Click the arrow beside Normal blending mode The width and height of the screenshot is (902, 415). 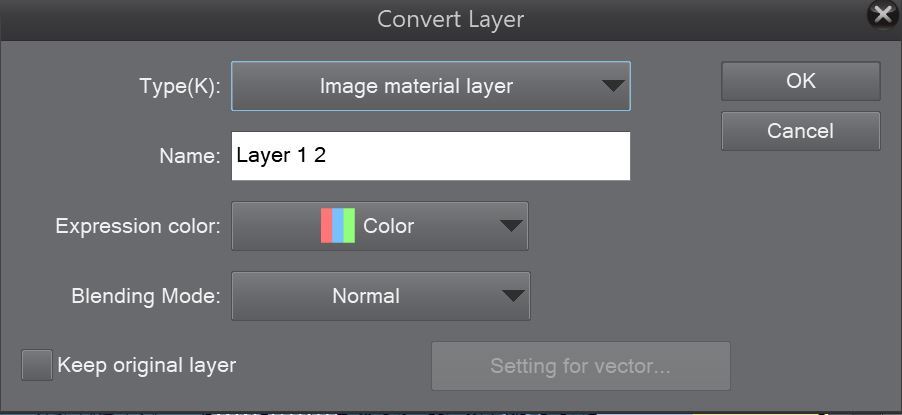(513, 296)
